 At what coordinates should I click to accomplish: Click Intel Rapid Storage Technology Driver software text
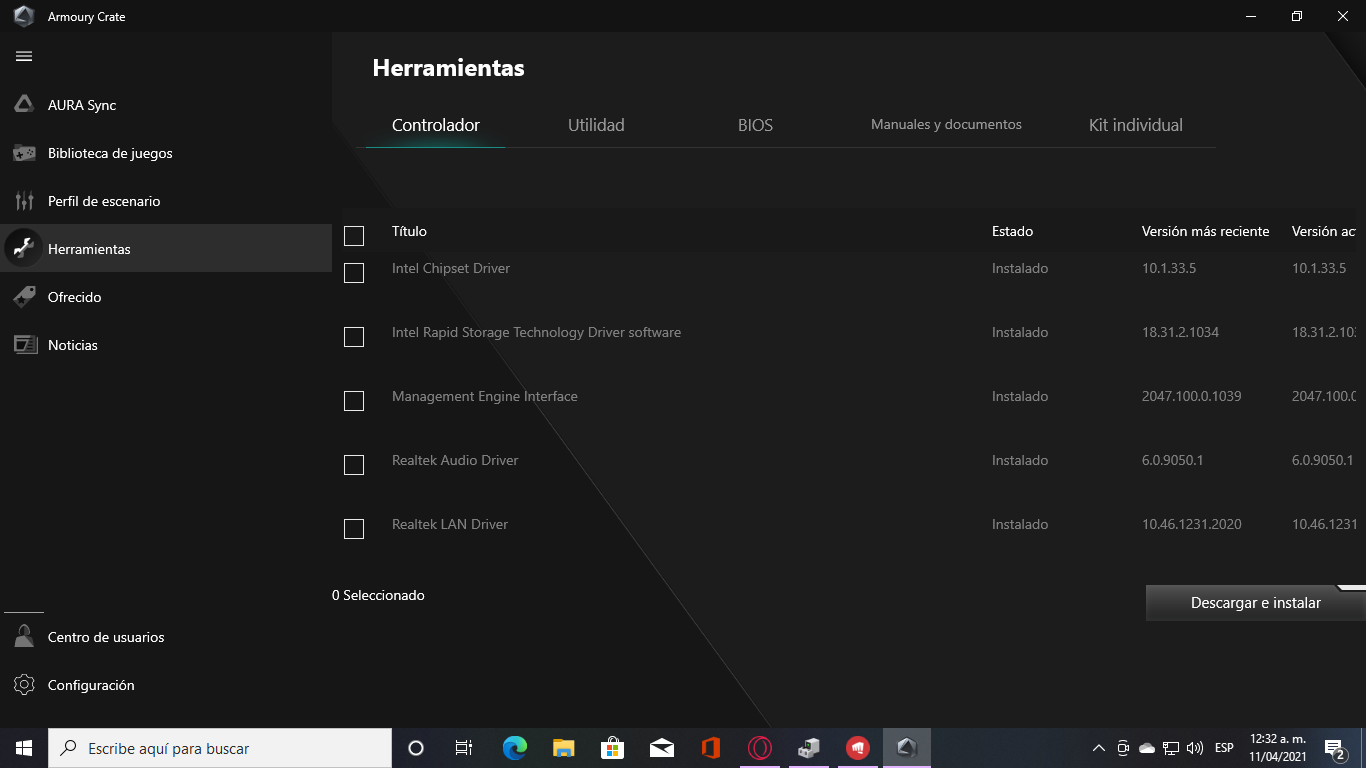pos(536,332)
